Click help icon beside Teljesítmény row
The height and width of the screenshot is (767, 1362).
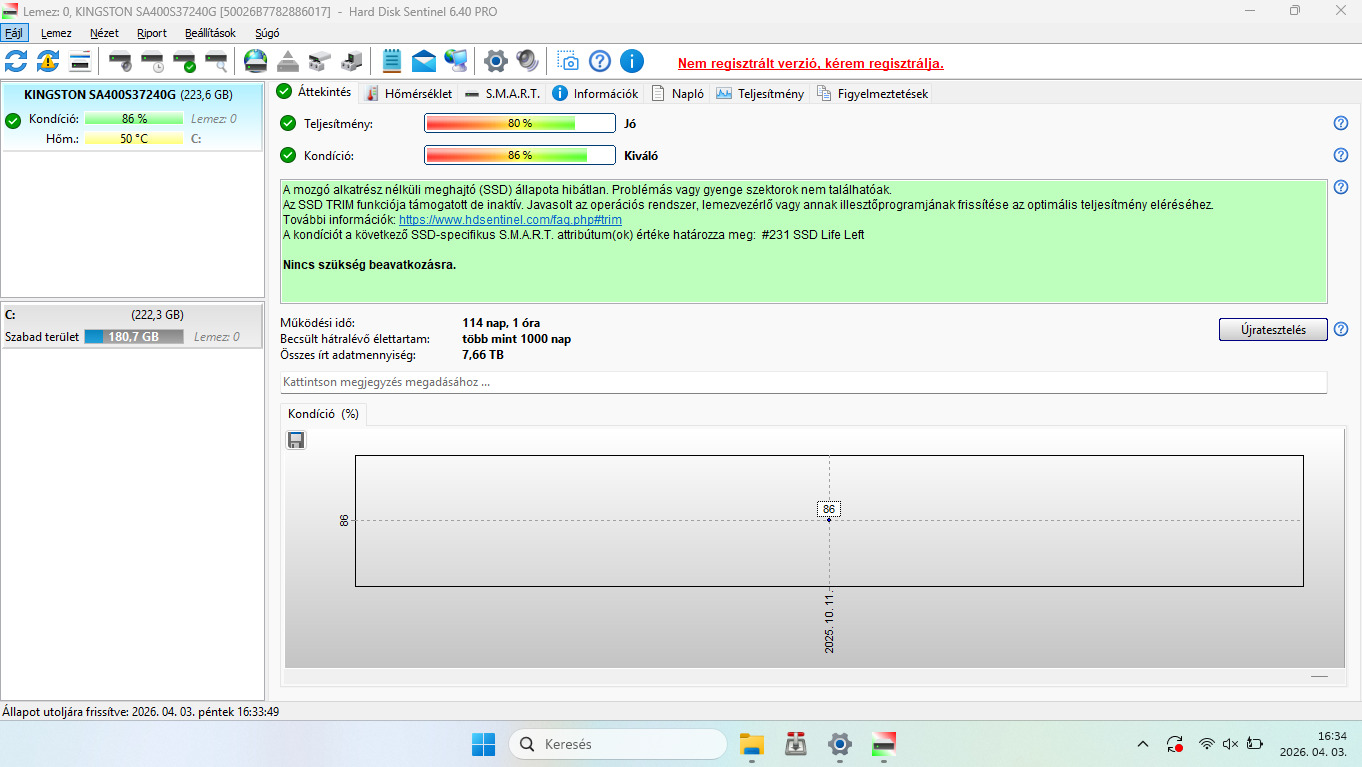click(x=1341, y=123)
